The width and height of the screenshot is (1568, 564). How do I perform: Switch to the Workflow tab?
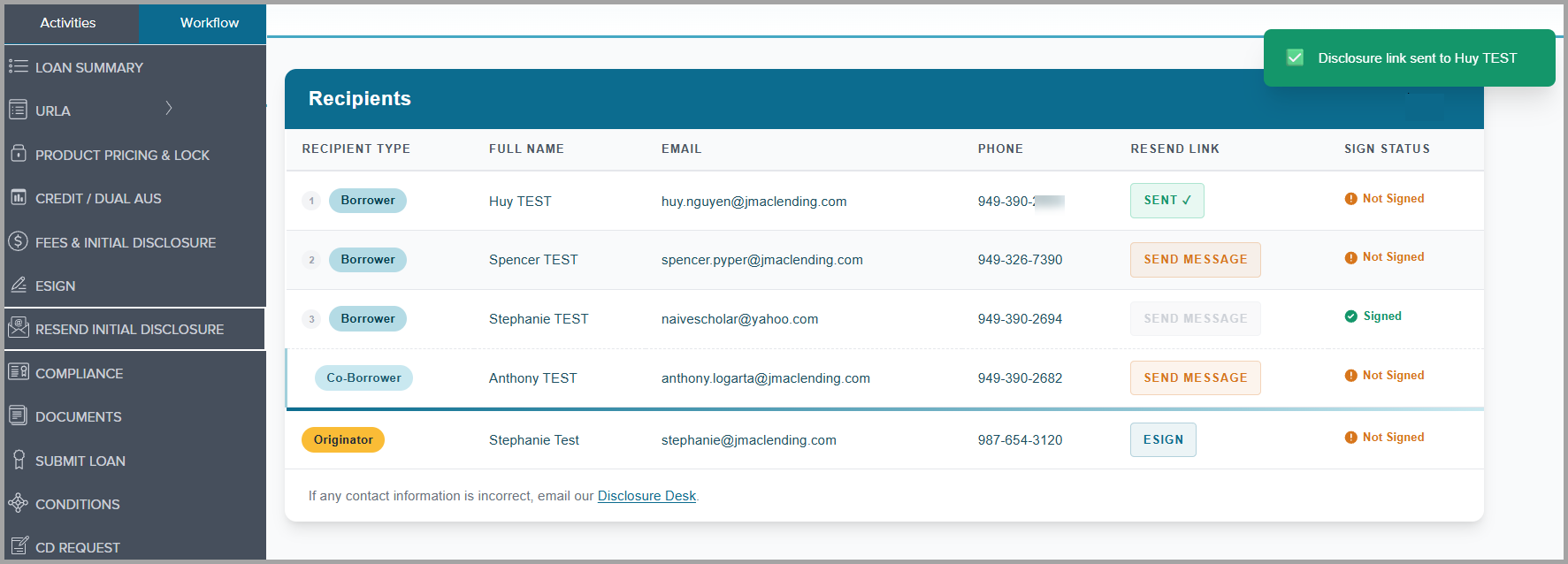[x=209, y=23]
